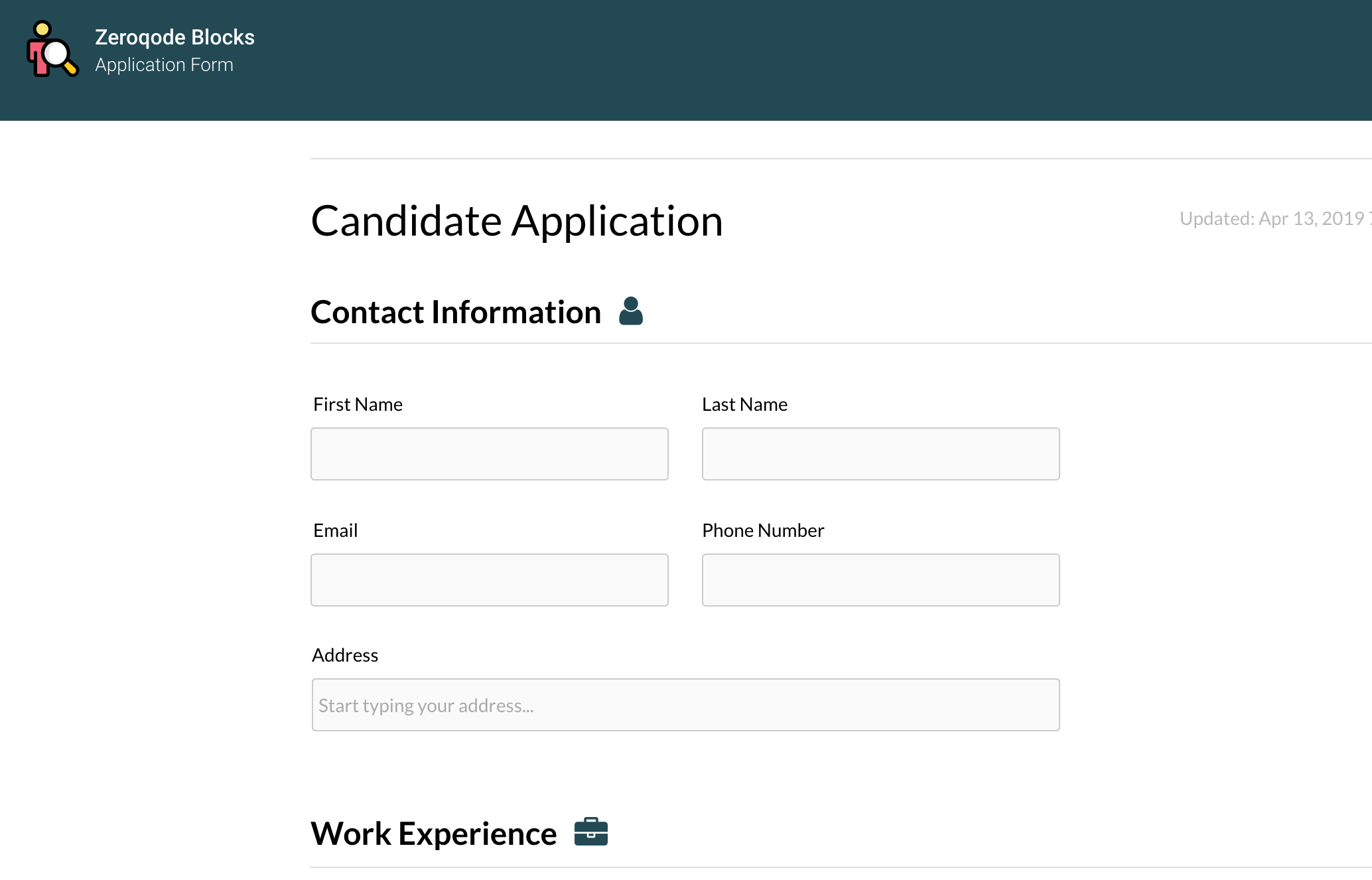This screenshot has width=1372, height=880.
Task: Click the Email field label
Action: tap(335, 530)
